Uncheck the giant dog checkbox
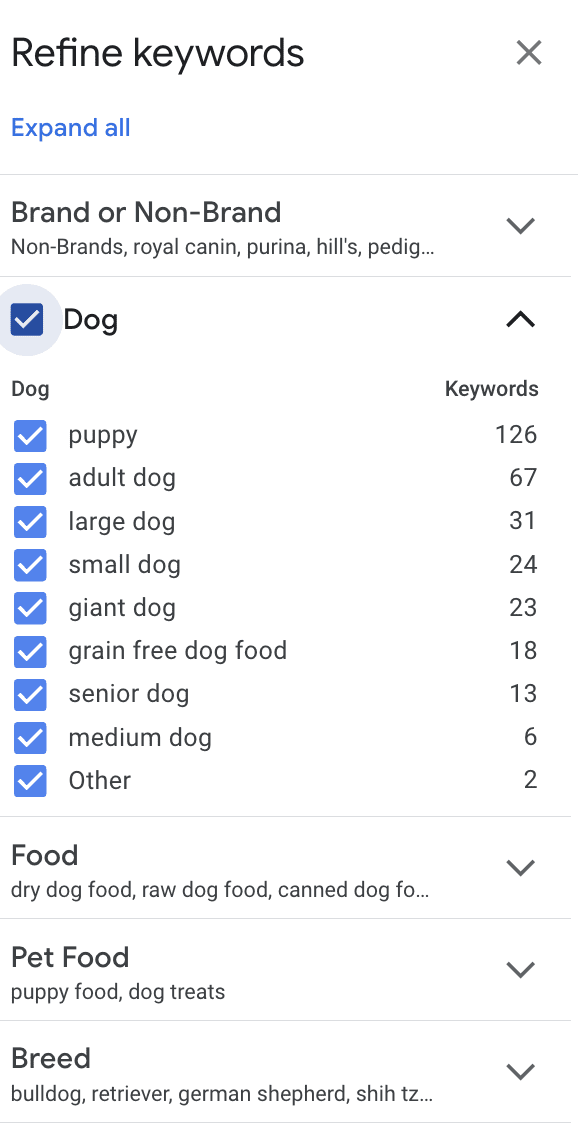 click(x=30, y=607)
